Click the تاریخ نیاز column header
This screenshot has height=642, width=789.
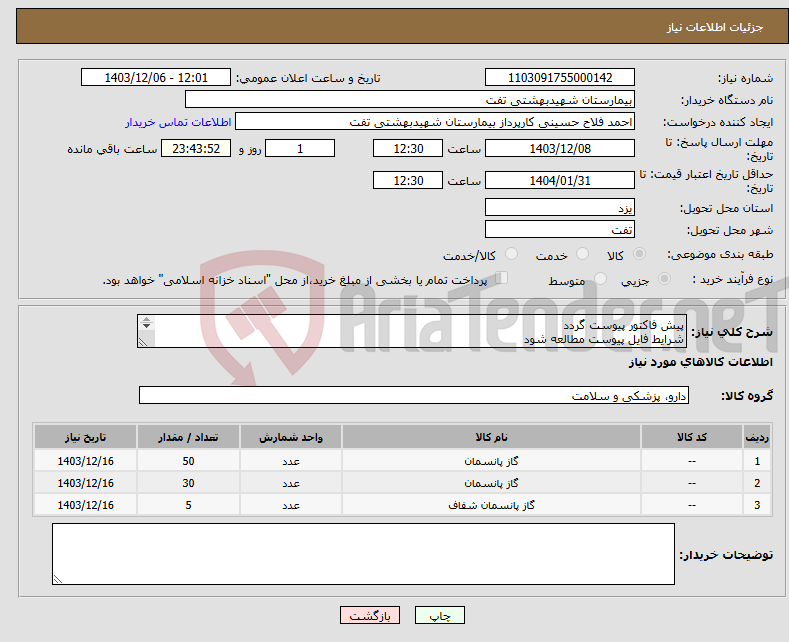tap(86, 437)
